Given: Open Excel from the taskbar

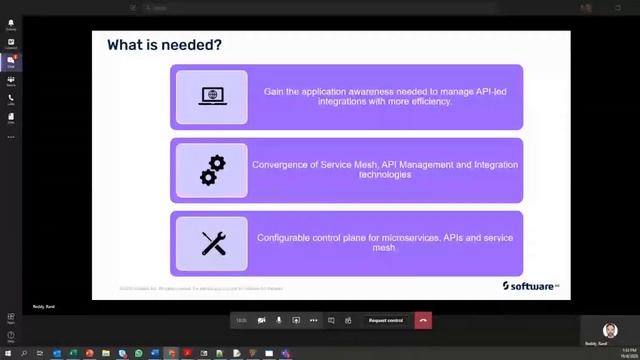Looking at the screenshot, I should (x=73, y=353).
